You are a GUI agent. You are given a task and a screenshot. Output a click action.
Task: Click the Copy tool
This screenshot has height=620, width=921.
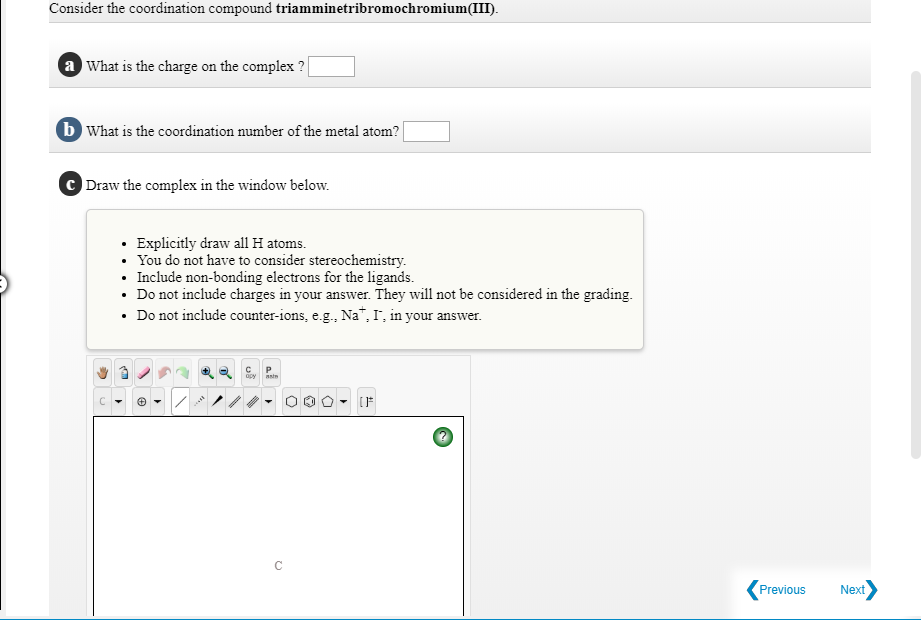point(250,372)
